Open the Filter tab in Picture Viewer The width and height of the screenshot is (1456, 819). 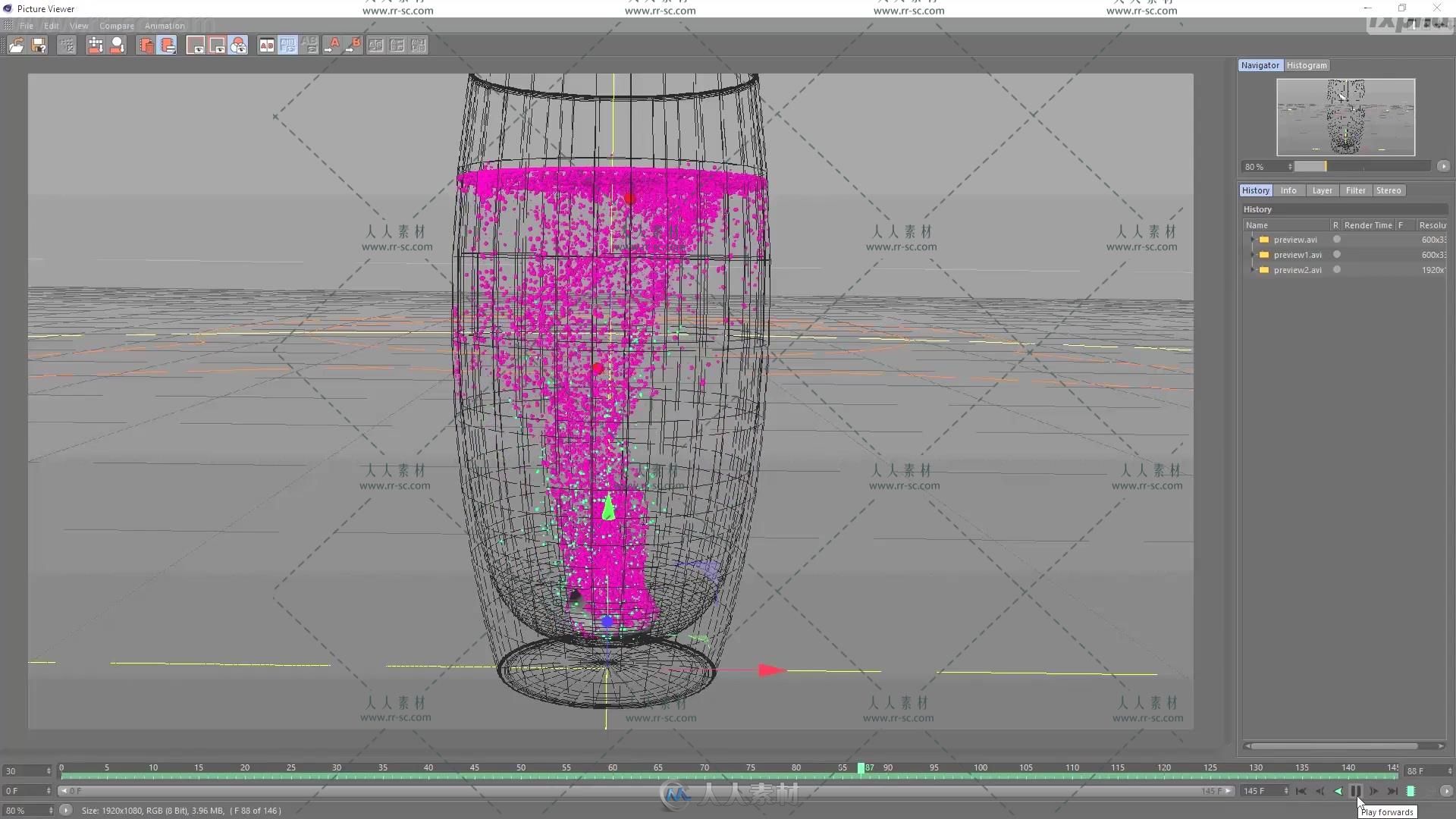pyautogui.click(x=1354, y=190)
